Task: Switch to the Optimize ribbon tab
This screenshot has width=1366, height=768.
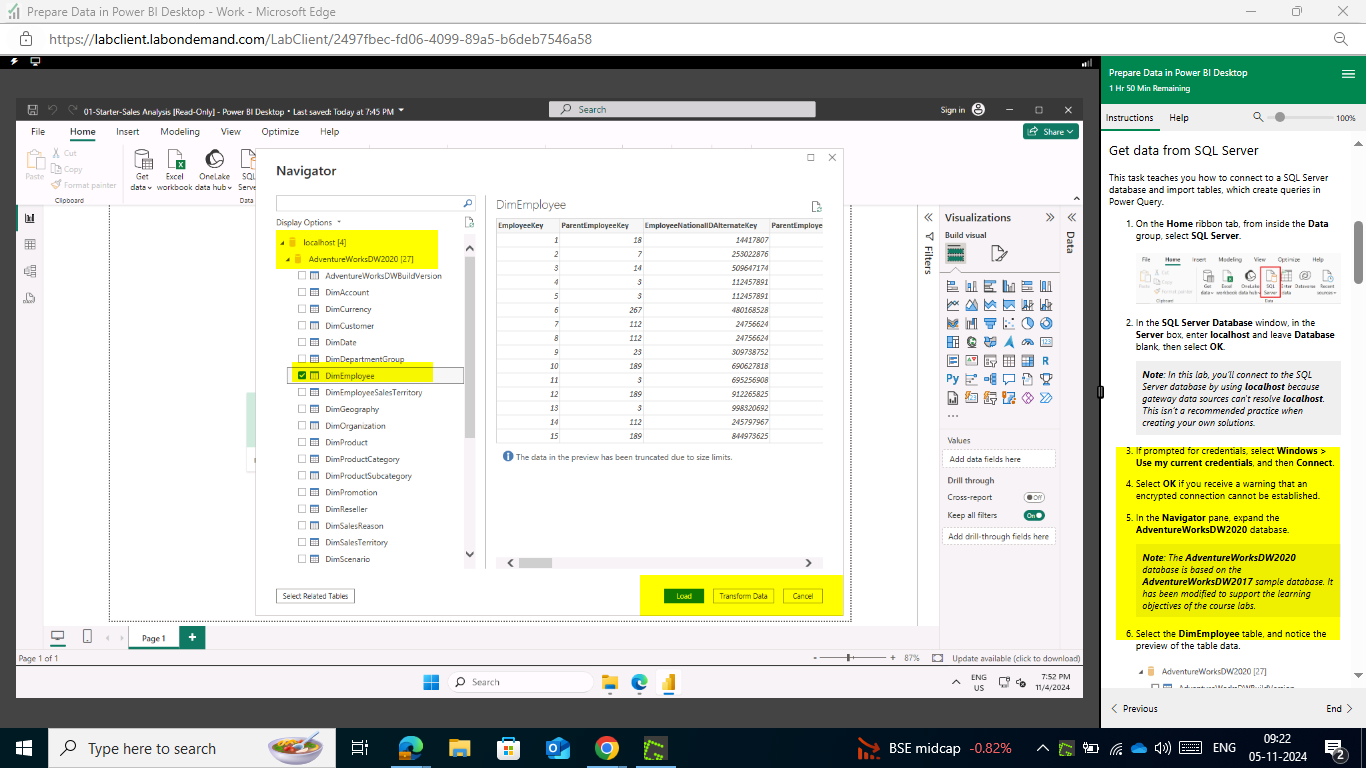Action: tap(280, 131)
